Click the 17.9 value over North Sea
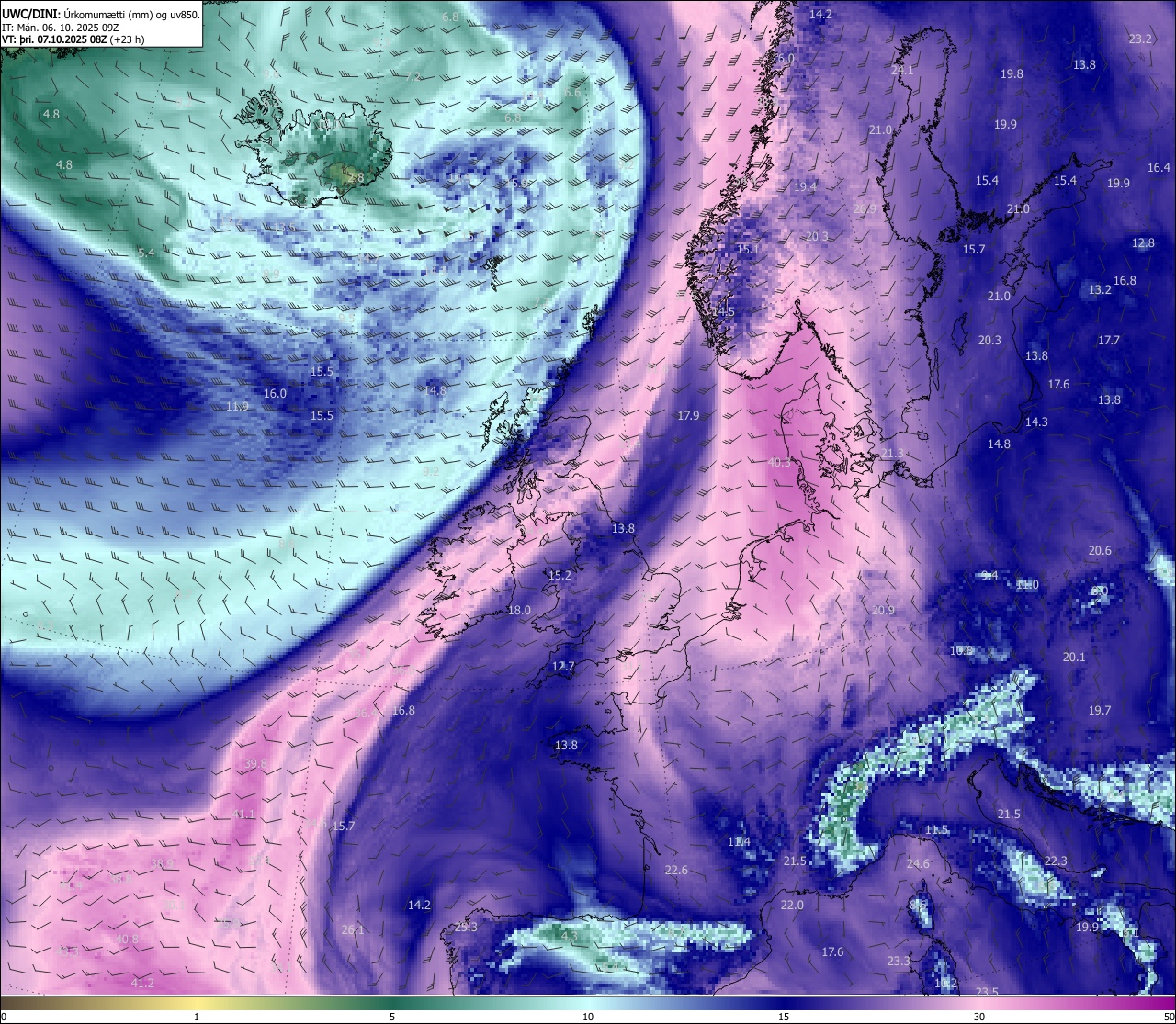 click(x=688, y=415)
